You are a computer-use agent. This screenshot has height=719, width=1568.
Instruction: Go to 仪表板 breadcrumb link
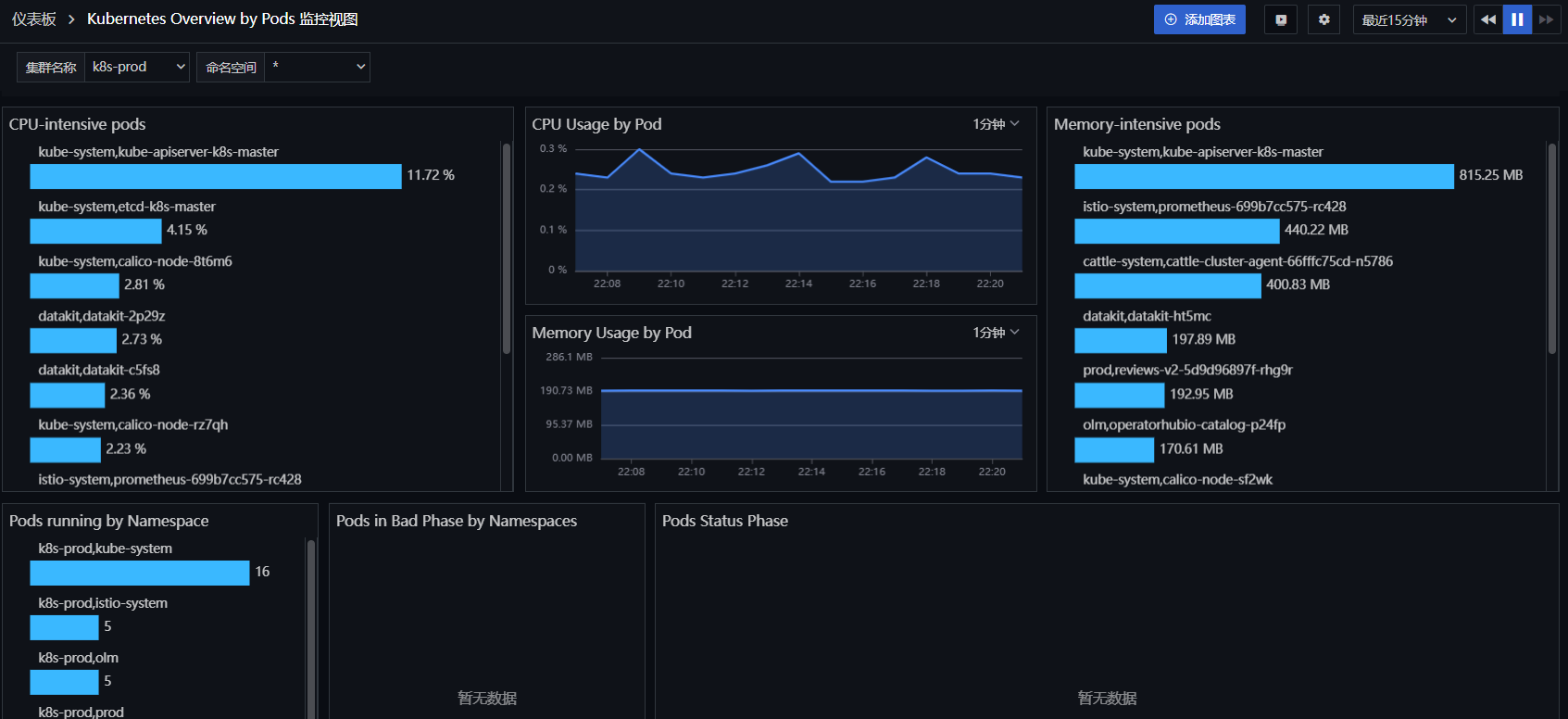(34, 19)
